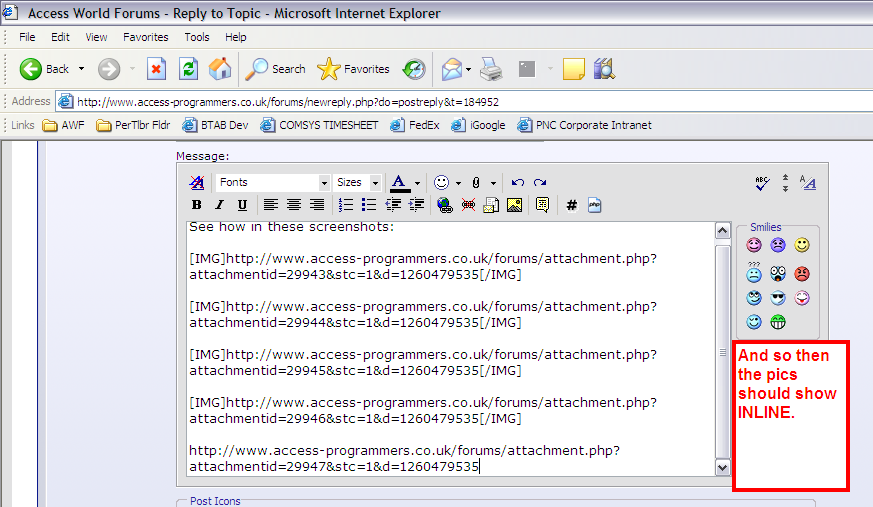The image size is (873, 507).
Task: Open the iGoogle link
Action: point(478,125)
